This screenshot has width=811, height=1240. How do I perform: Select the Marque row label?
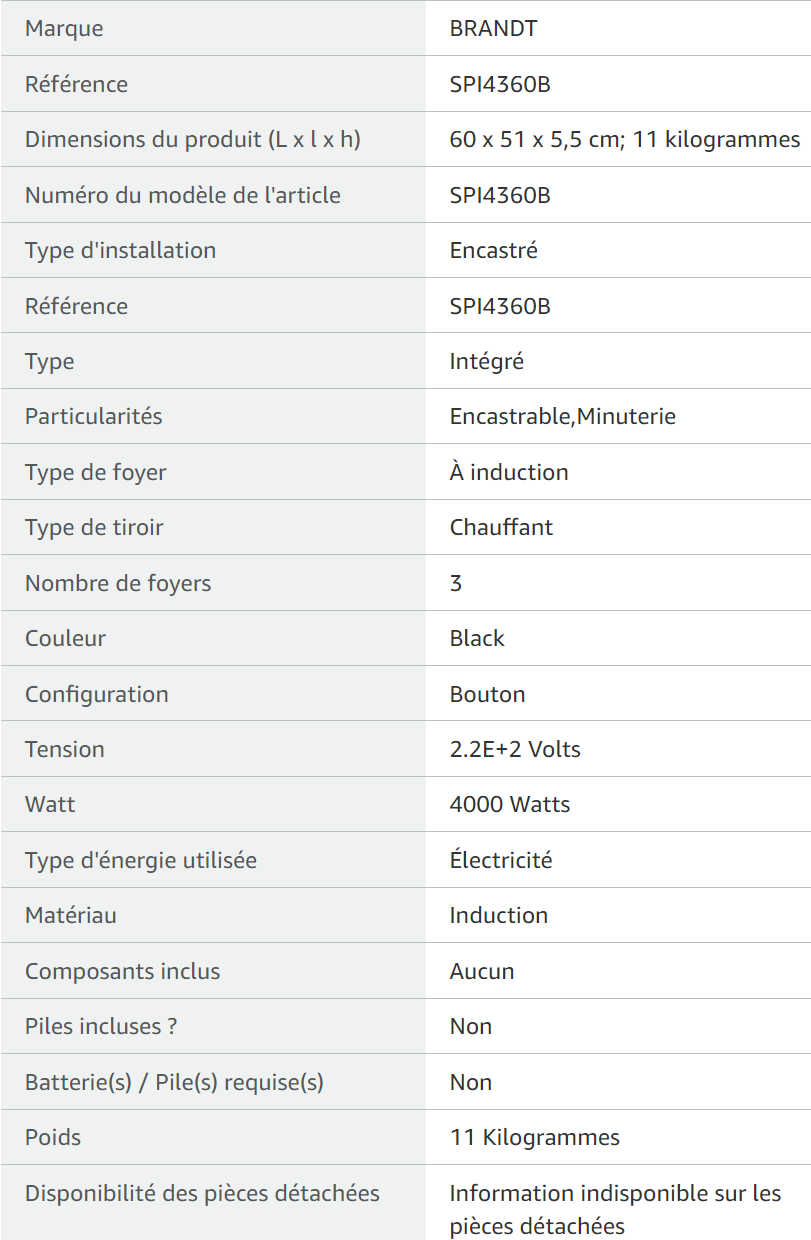coord(64,28)
